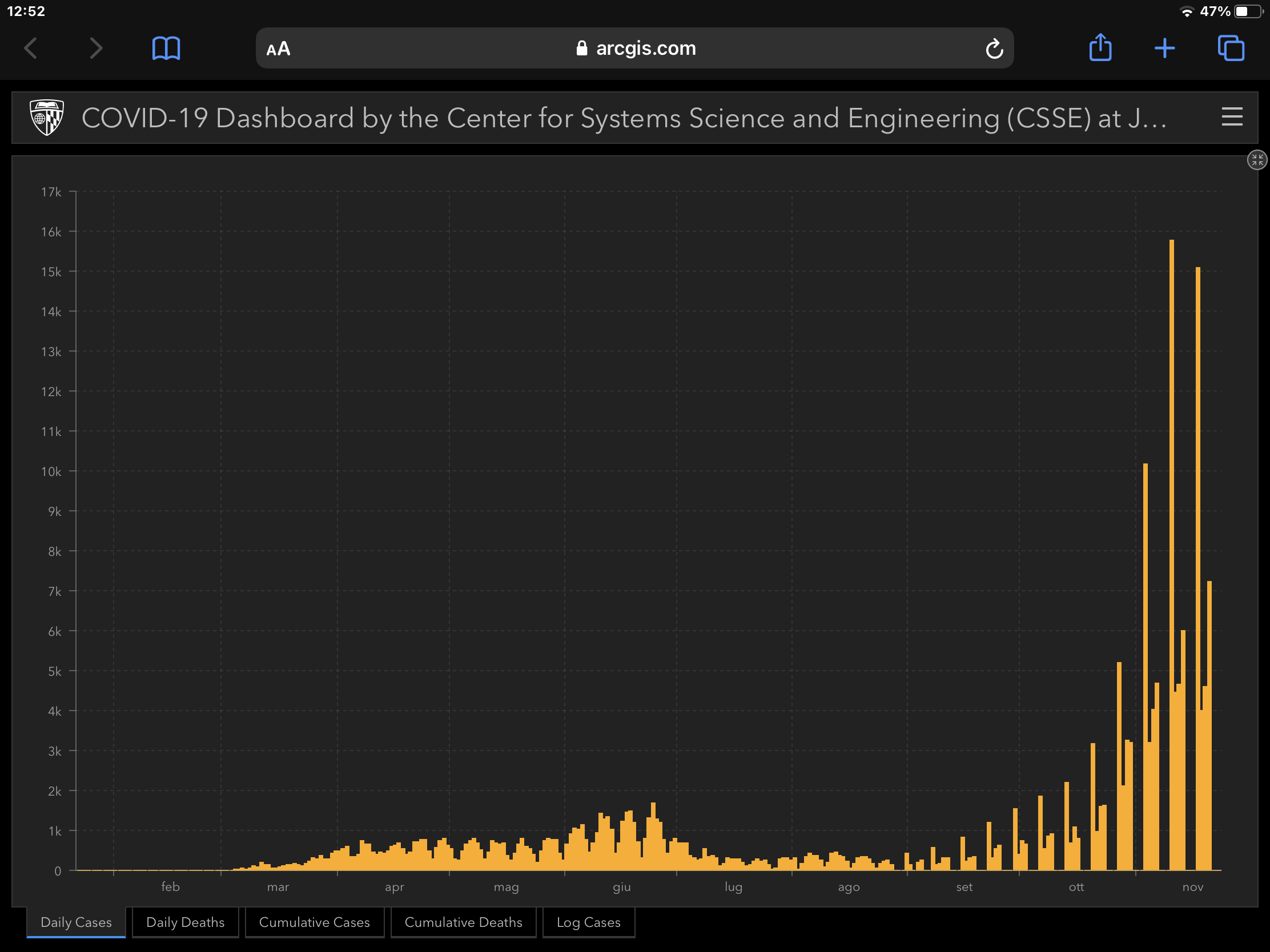
Task: Add a new tab with the plus icon
Action: pos(1164,48)
